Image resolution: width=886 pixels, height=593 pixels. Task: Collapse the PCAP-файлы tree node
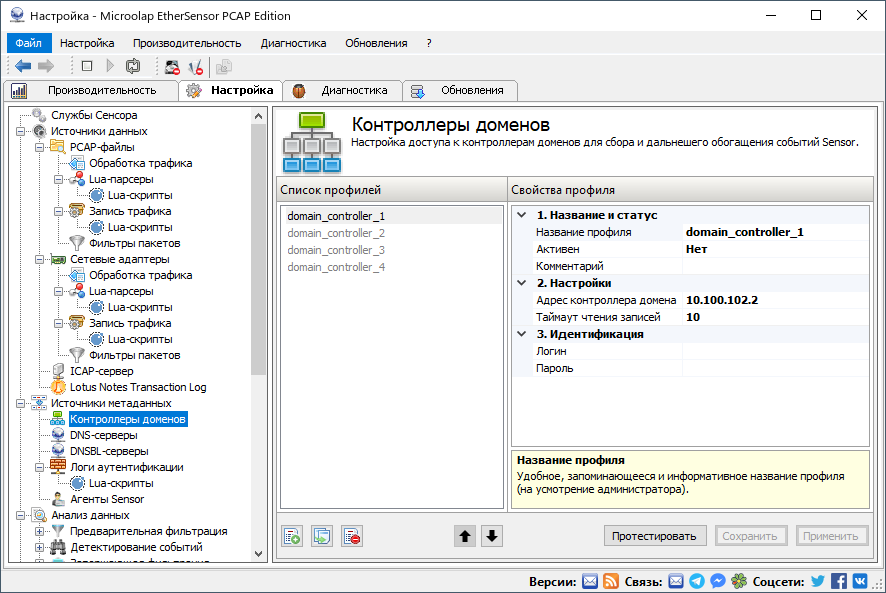(x=37, y=146)
